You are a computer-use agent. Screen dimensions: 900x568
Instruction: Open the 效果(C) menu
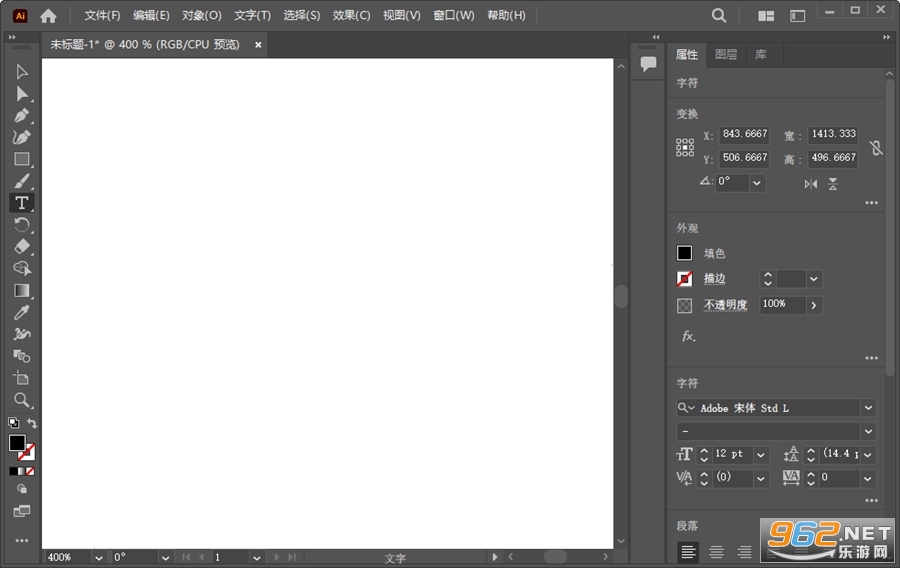pos(351,15)
